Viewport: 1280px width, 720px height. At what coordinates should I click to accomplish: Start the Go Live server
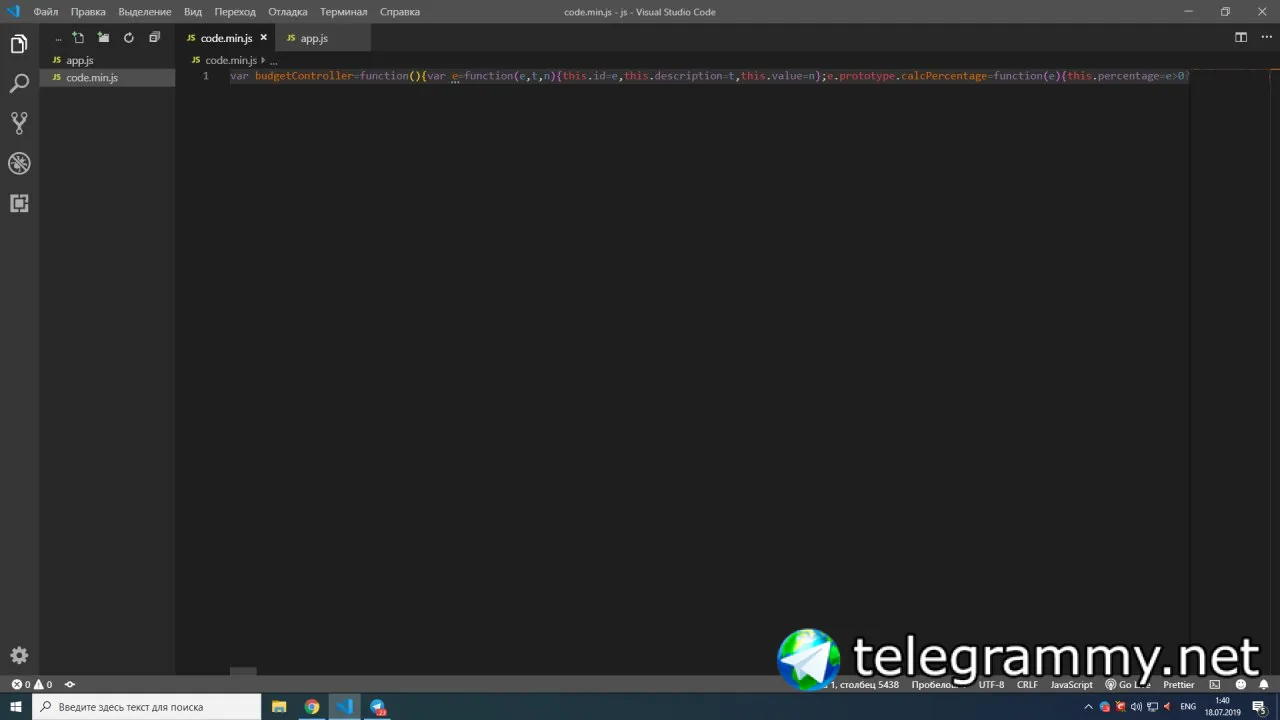pos(1127,685)
